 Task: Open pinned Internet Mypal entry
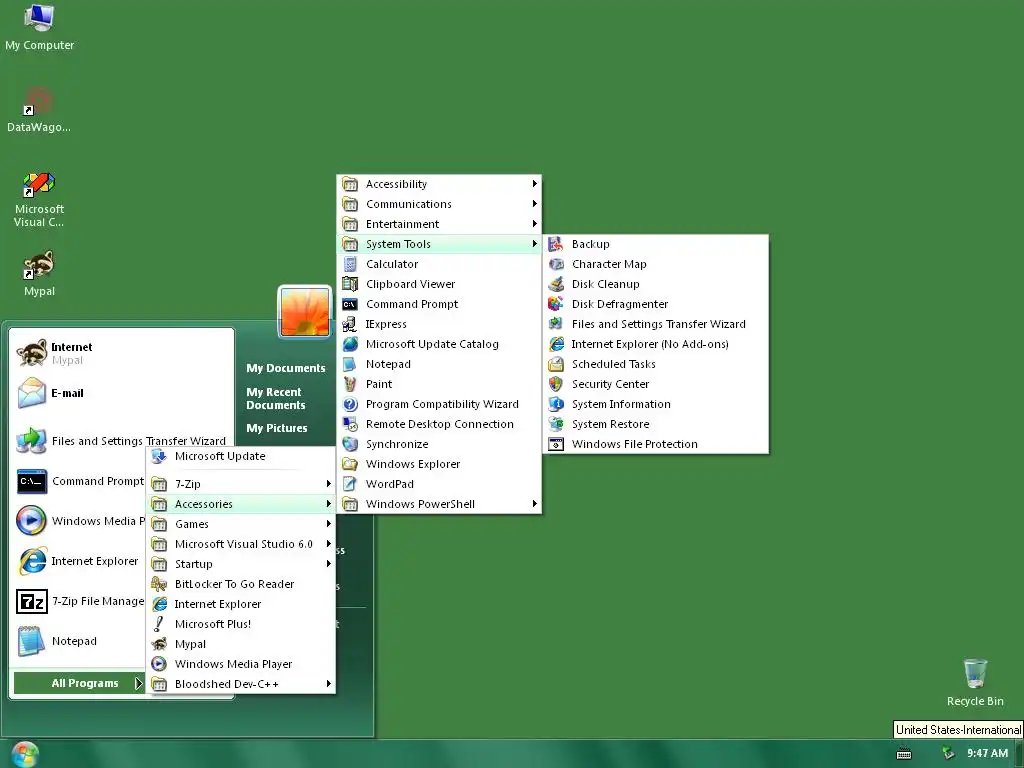point(122,353)
